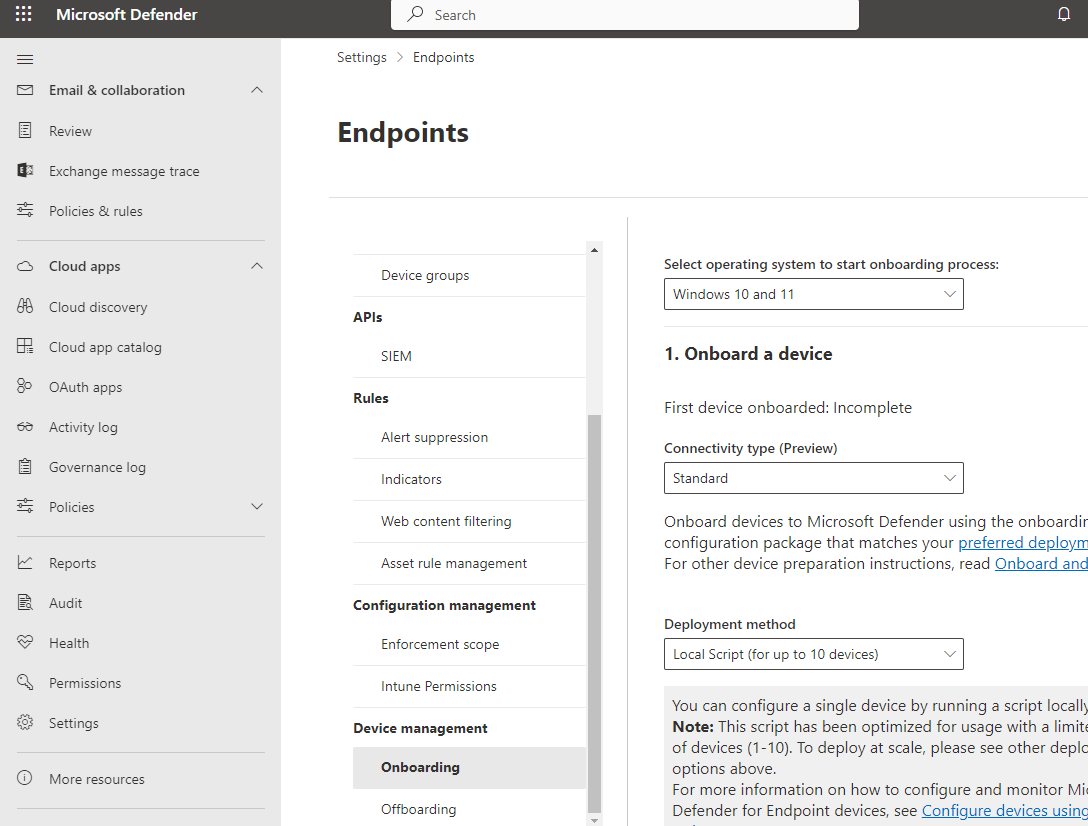This screenshot has width=1088, height=826.
Task: Click the Reports chart icon
Action: click(x=25, y=562)
